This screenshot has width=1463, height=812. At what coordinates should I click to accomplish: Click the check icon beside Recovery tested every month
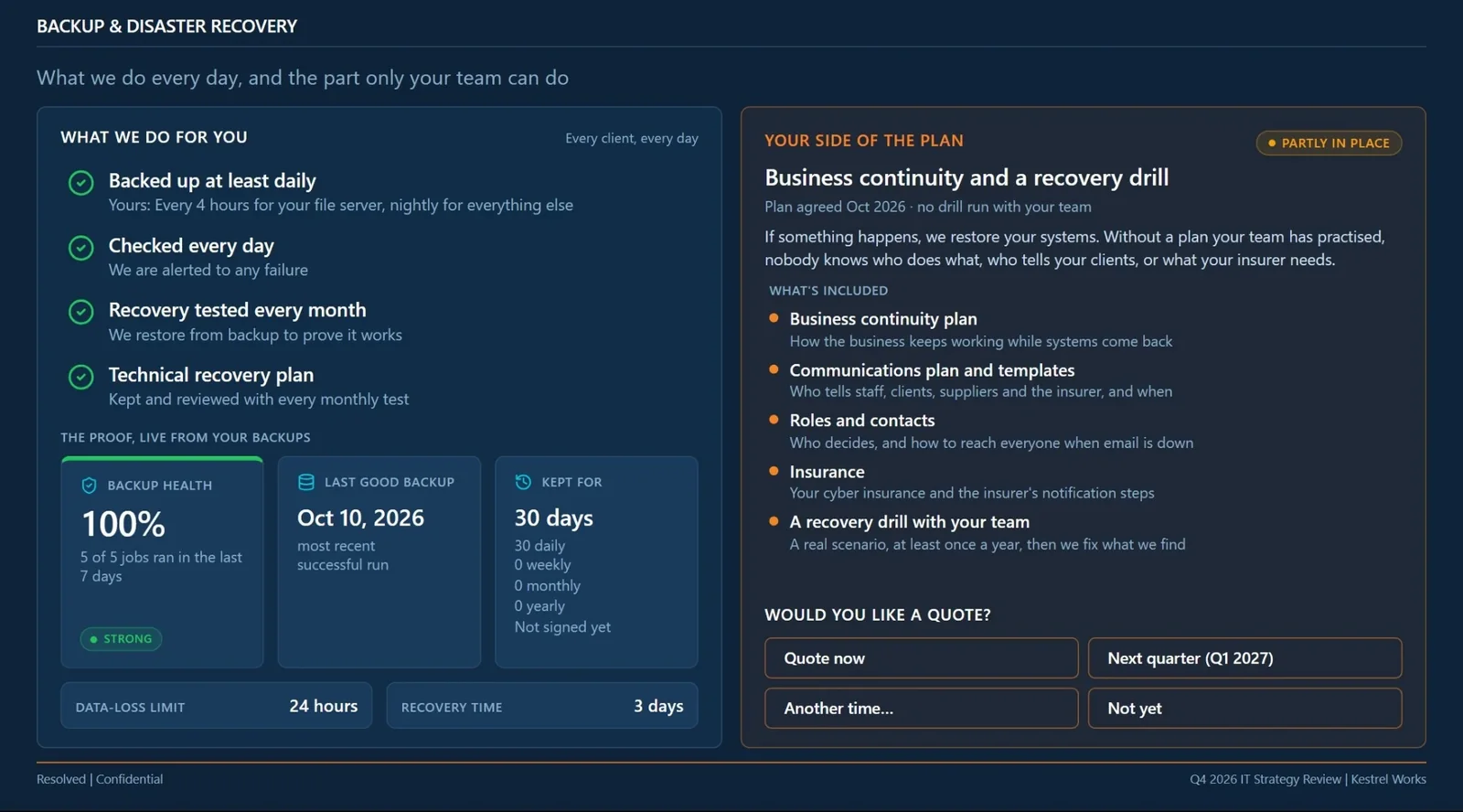click(81, 312)
